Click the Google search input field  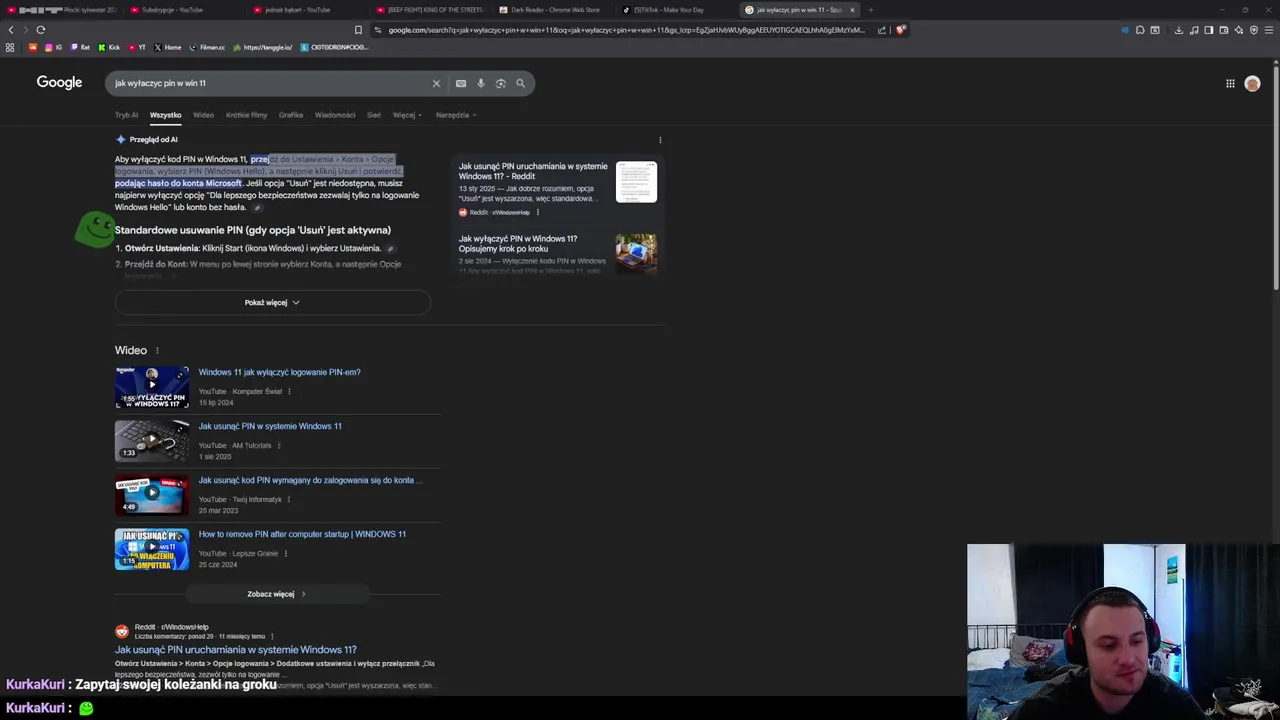270,84
